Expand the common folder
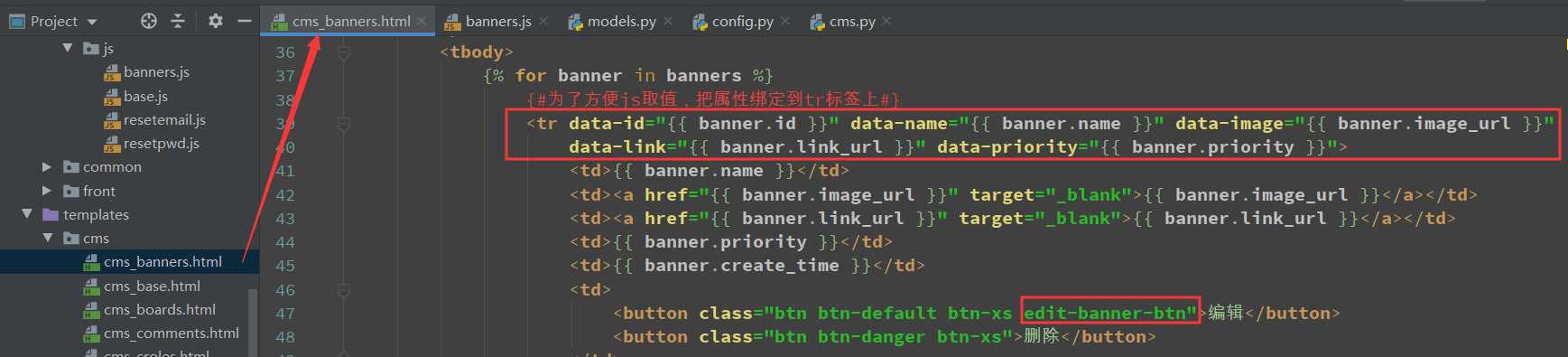The height and width of the screenshot is (357, 1568). (x=47, y=167)
